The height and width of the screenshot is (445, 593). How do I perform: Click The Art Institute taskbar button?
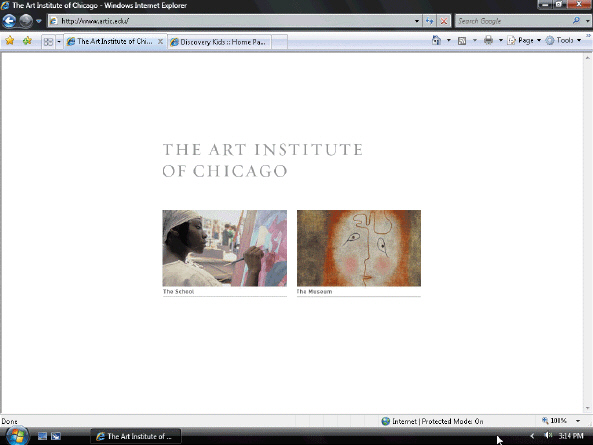[x=136, y=436]
